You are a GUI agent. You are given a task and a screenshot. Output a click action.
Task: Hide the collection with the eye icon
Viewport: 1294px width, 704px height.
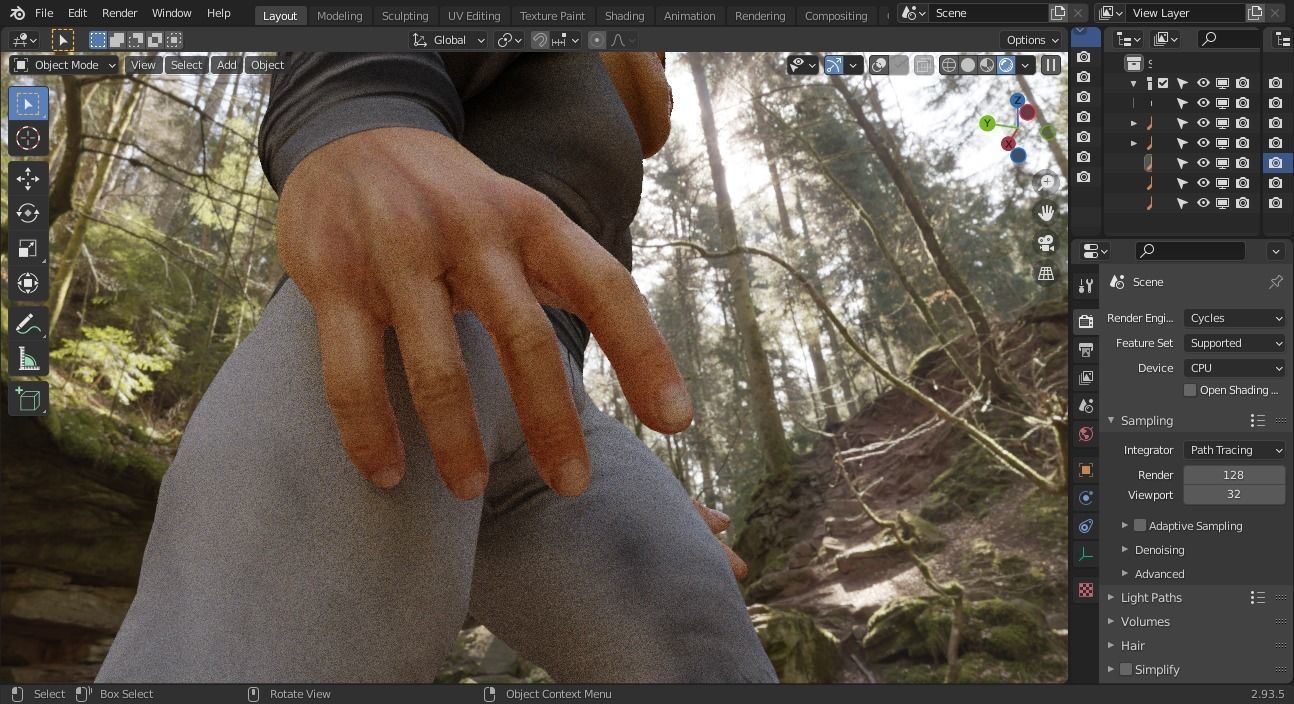pos(1203,83)
